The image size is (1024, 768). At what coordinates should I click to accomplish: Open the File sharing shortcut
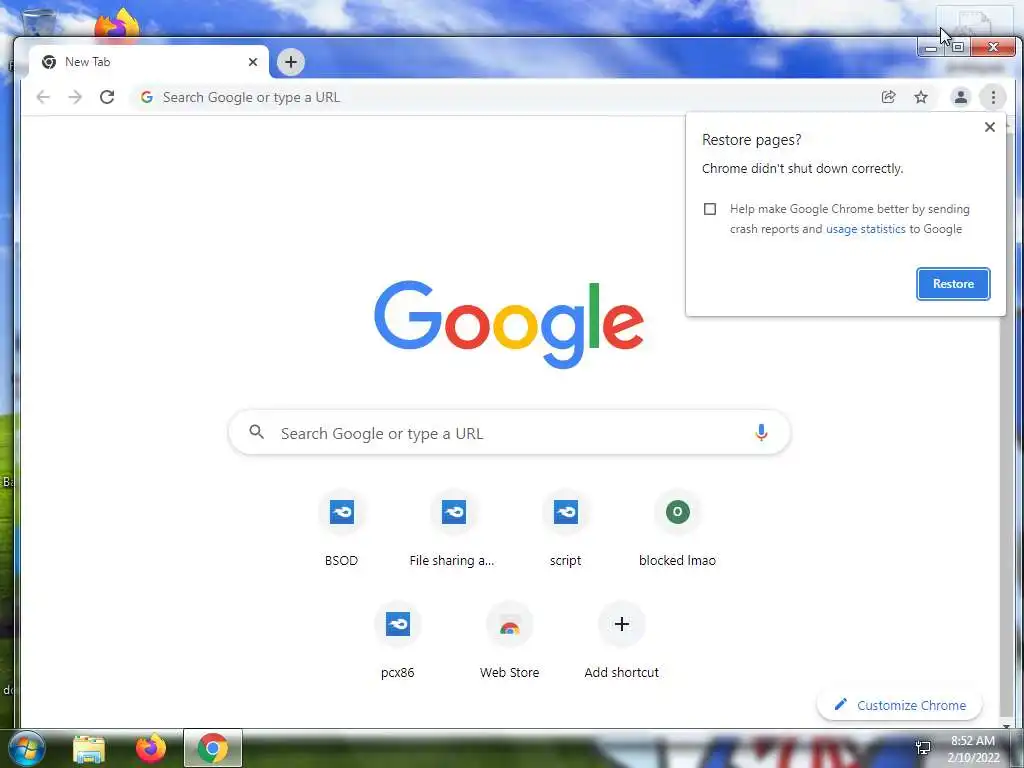(453, 529)
